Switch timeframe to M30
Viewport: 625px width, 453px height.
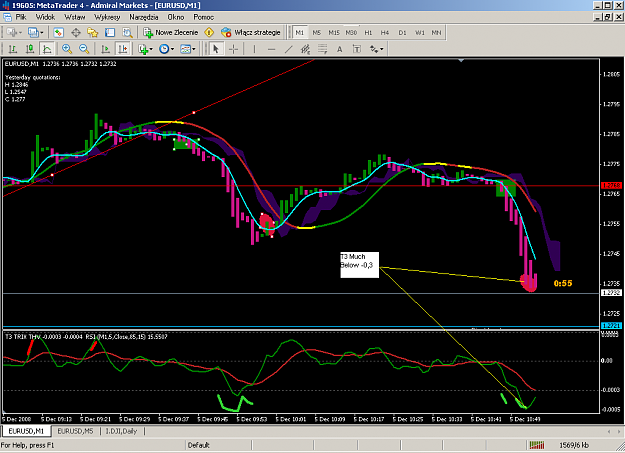[351, 33]
